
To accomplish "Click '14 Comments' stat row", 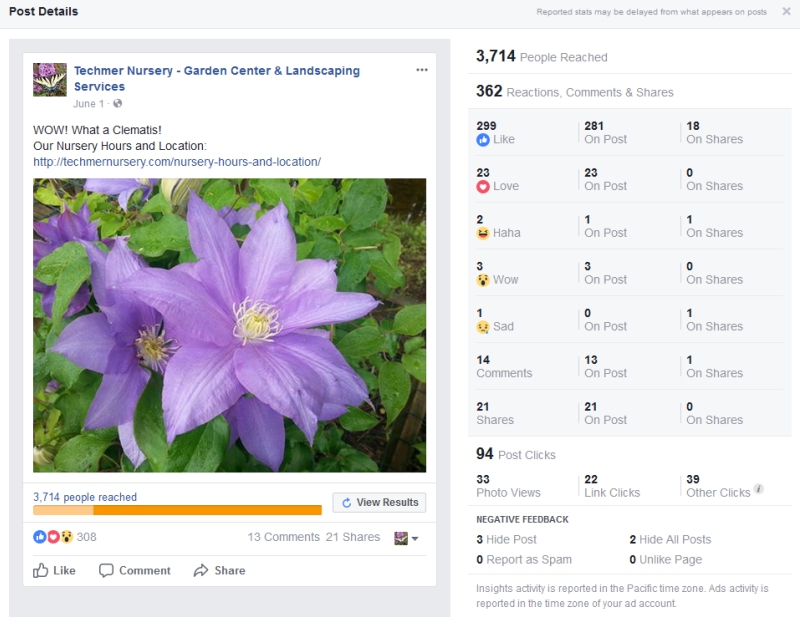I will pos(504,366).
